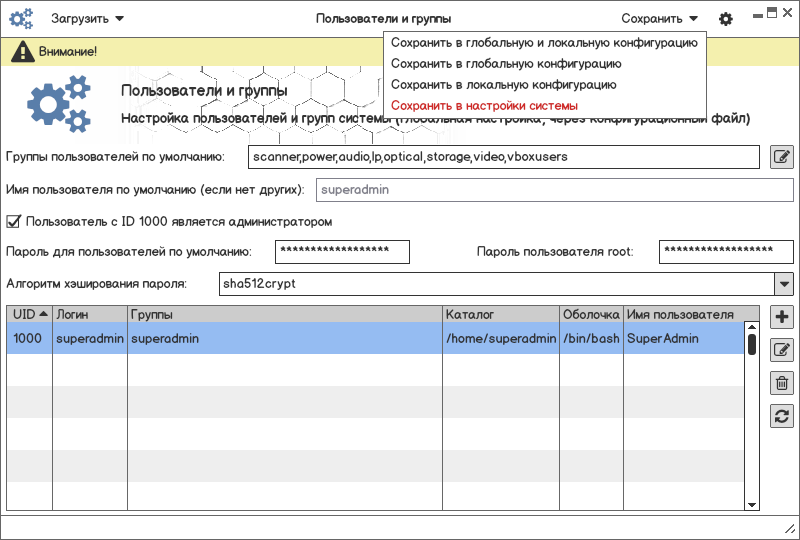Screen dimensions: 800x540
Task: Click the Логин column header
Action: click(x=89, y=314)
